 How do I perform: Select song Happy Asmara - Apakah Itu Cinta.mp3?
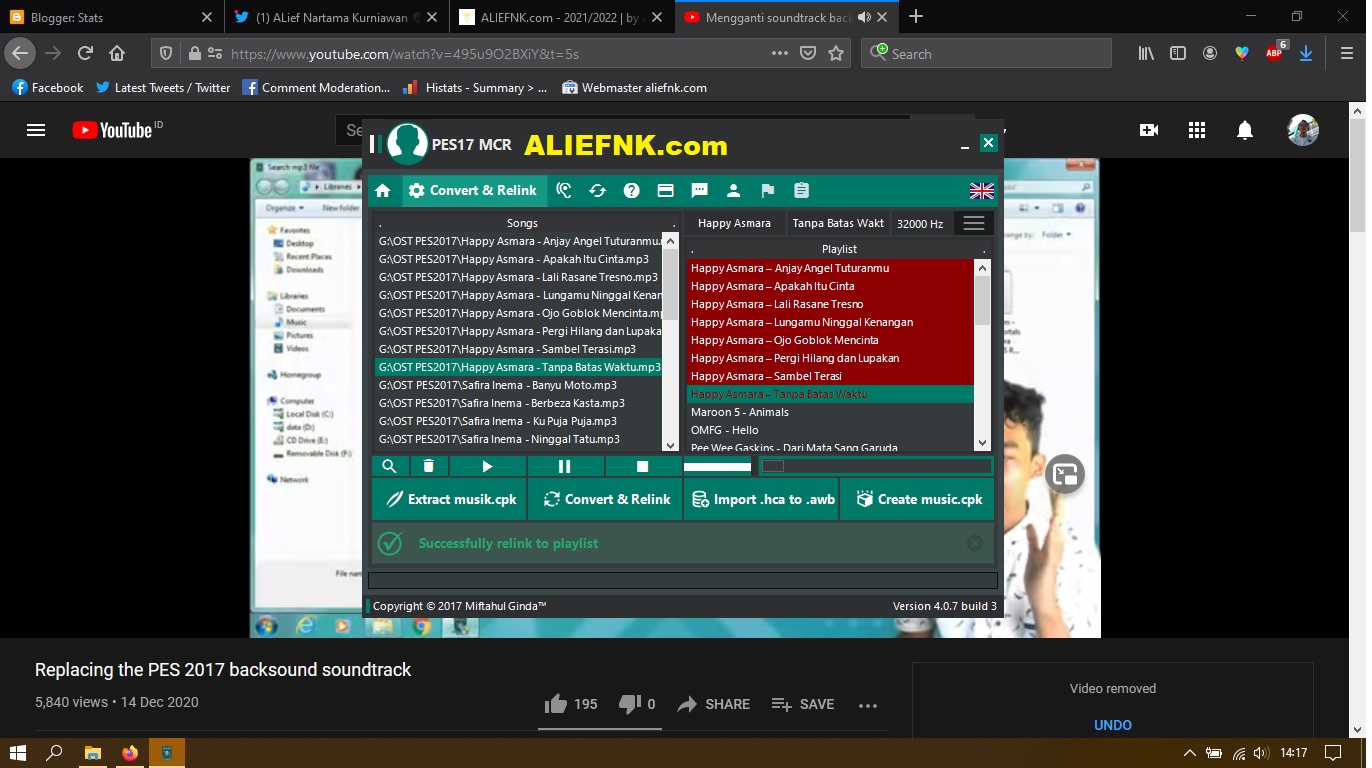[x=518, y=259]
